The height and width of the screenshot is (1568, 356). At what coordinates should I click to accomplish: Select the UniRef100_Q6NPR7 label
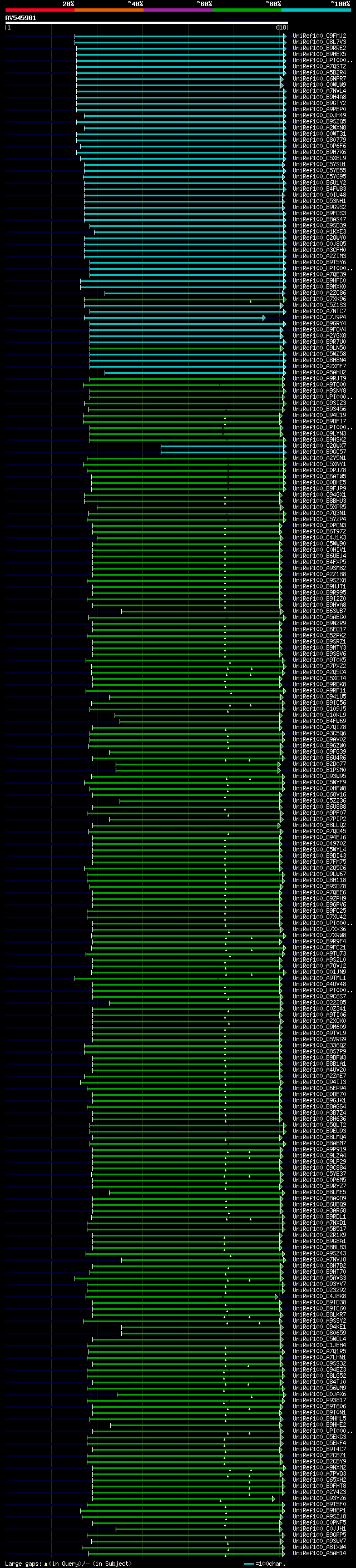coord(319,78)
